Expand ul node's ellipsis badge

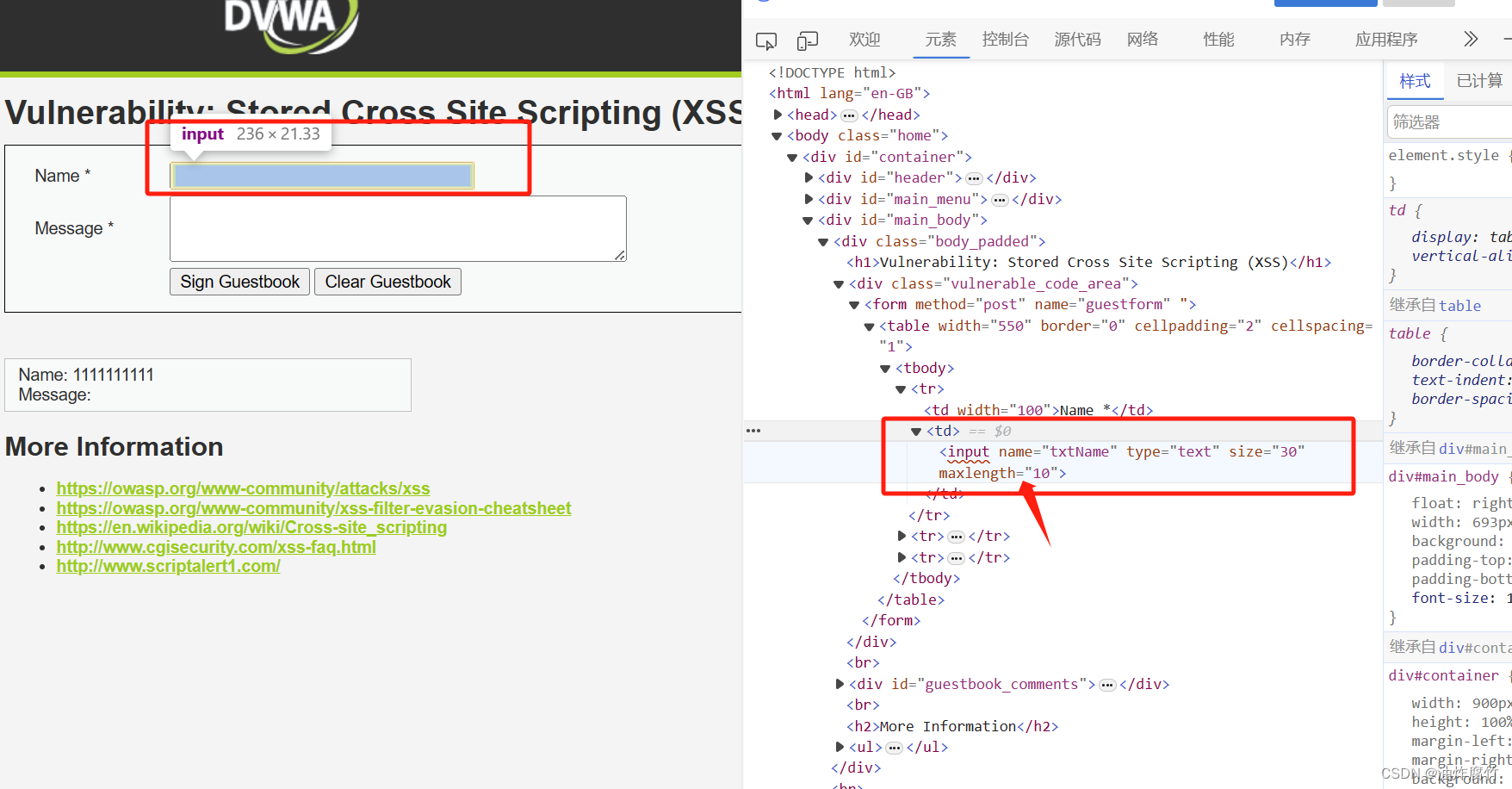pos(895,748)
